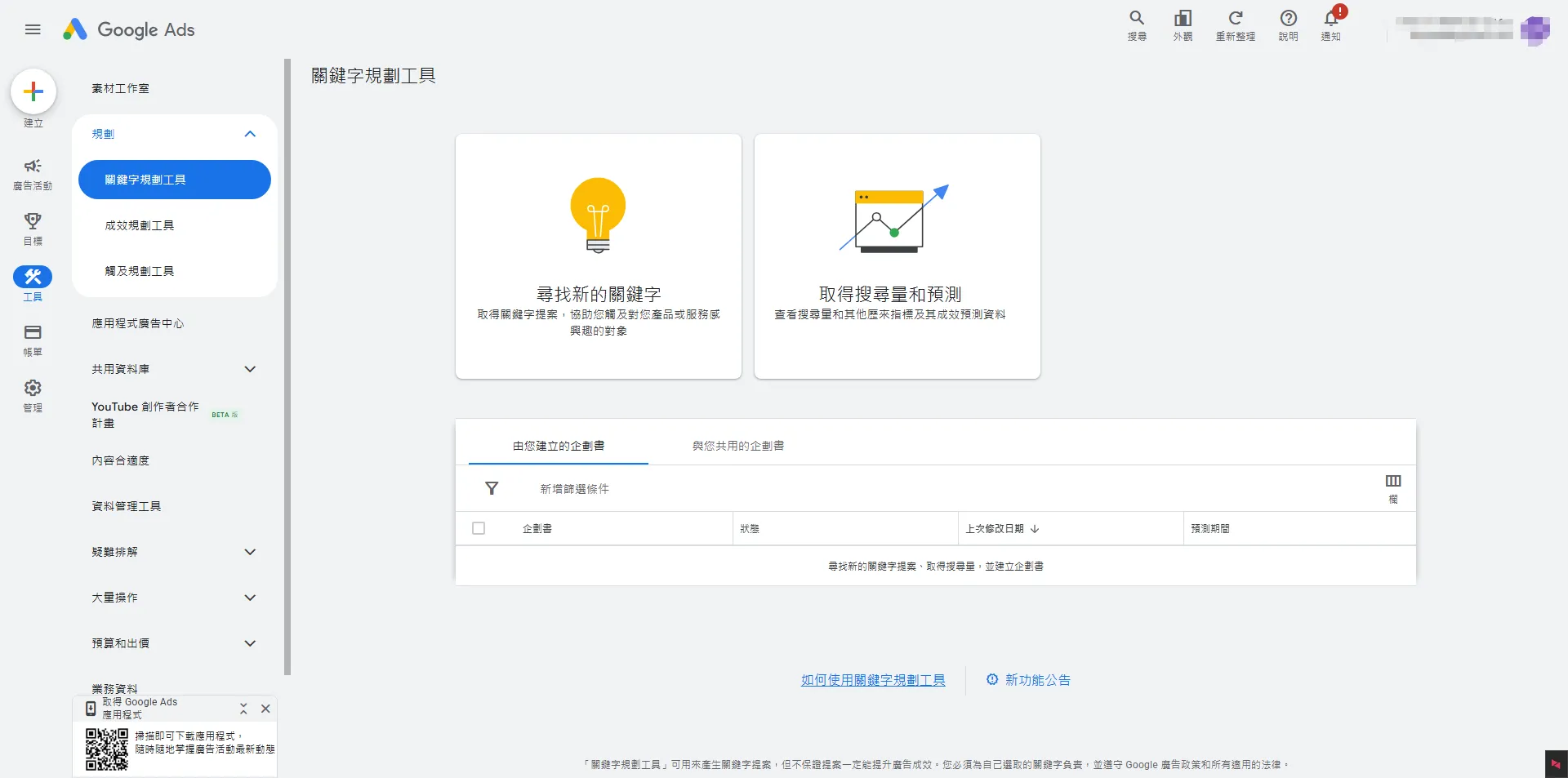Click 新增篩選條件 field
The width and height of the screenshot is (1568, 778).
[575, 489]
